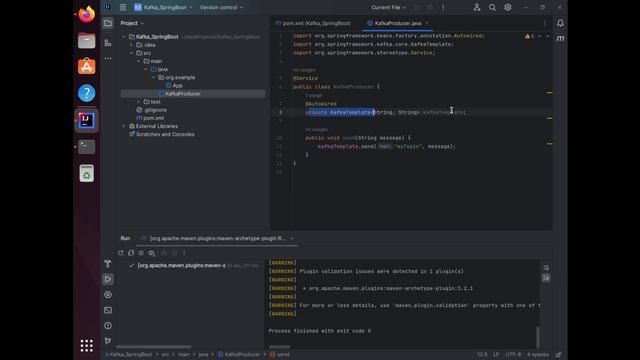Collapse the java folder
The width and height of the screenshot is (640, 360).
coord(146,69)
